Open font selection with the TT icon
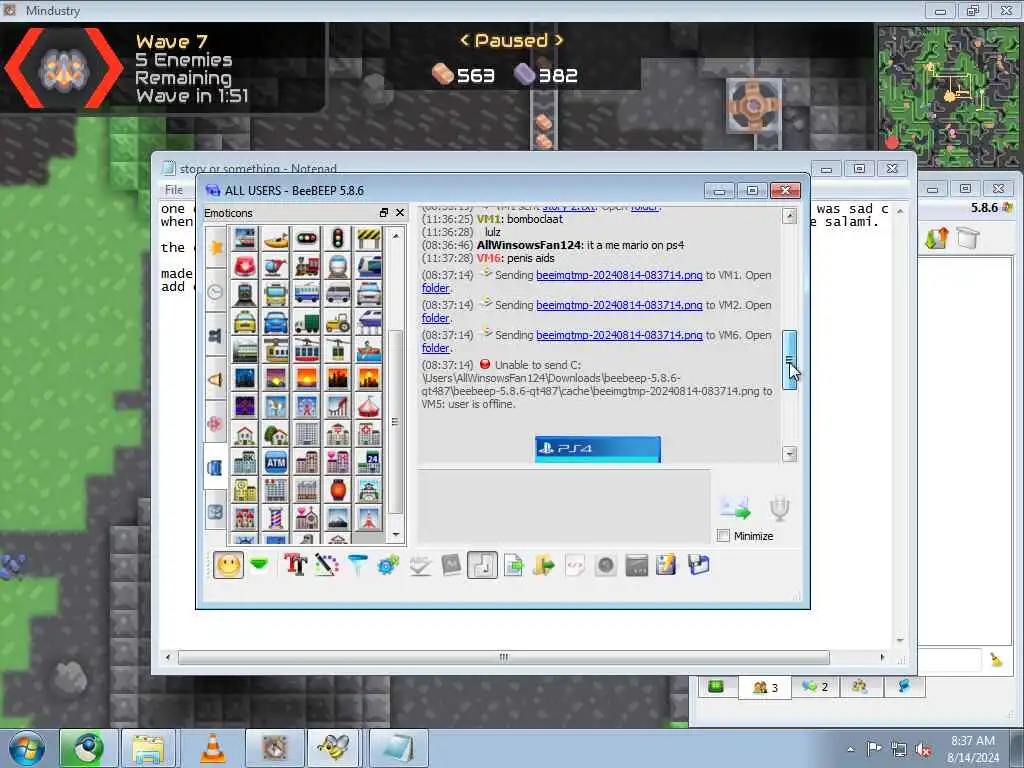The height and width of the screenshot is (768, 1024). pyautogui.click(x=295, y=565)
